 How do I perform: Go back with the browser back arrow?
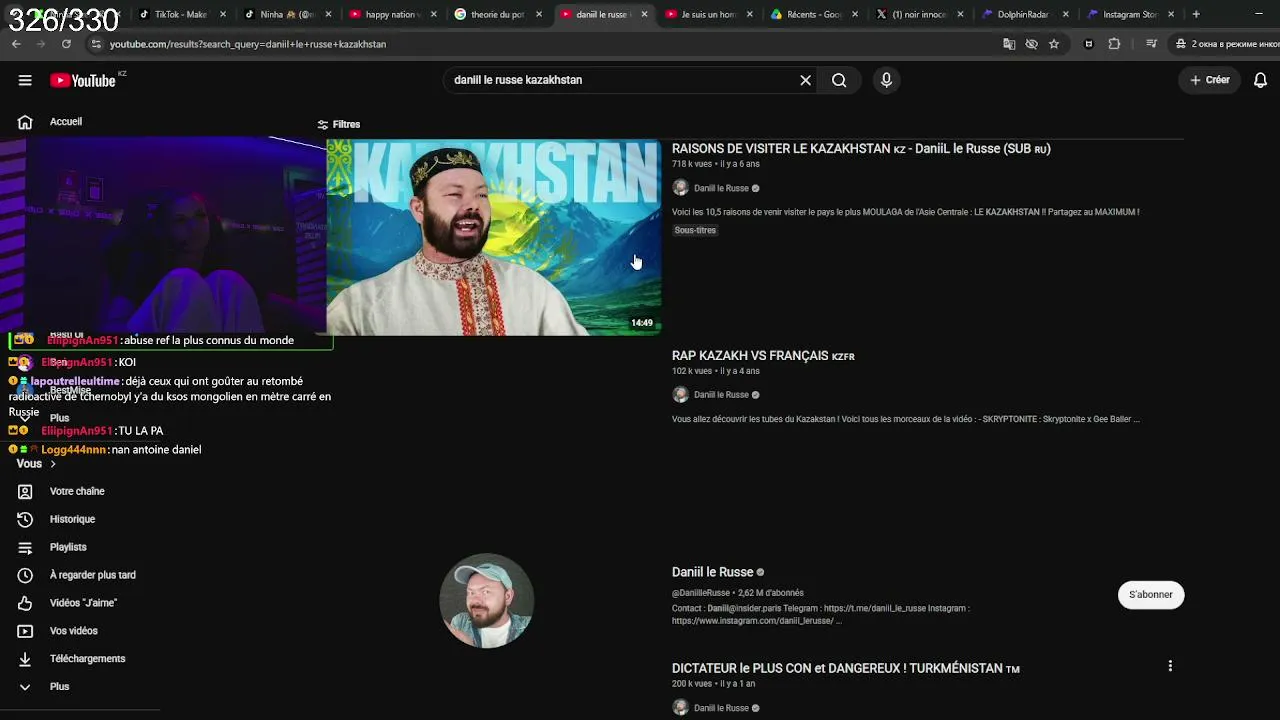tap(16, 44)
